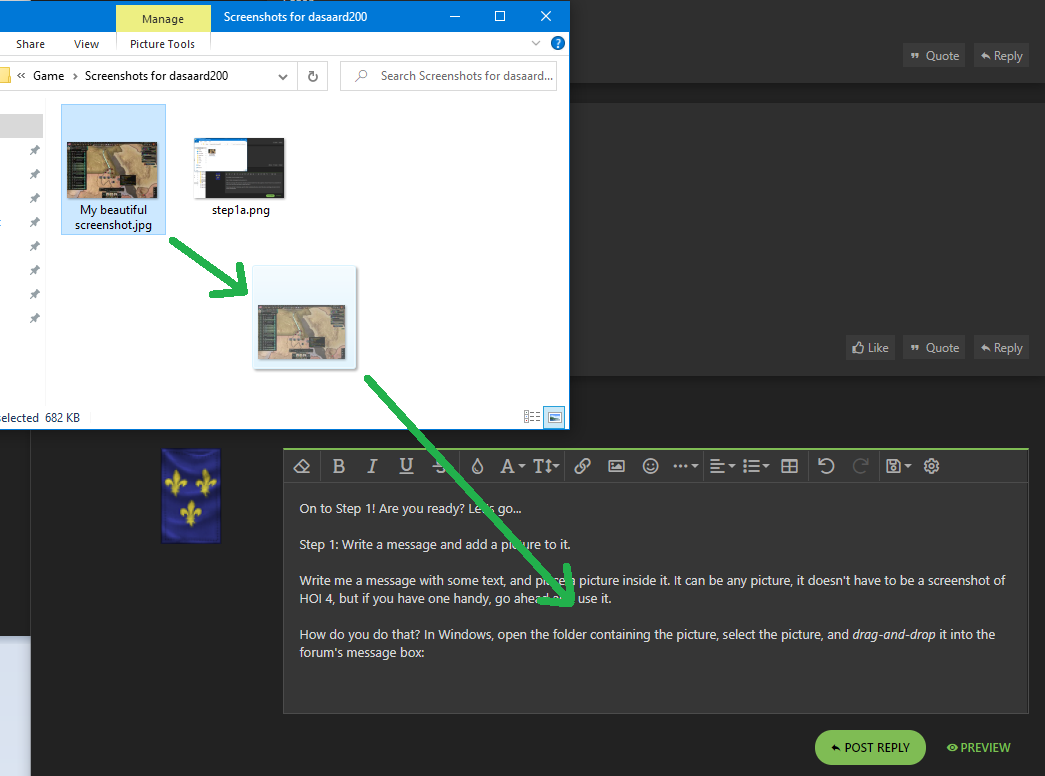This screenshot has height=776, width=1045.
Task: Click the insert image icon in editor
Action: (x=616, y=466)
